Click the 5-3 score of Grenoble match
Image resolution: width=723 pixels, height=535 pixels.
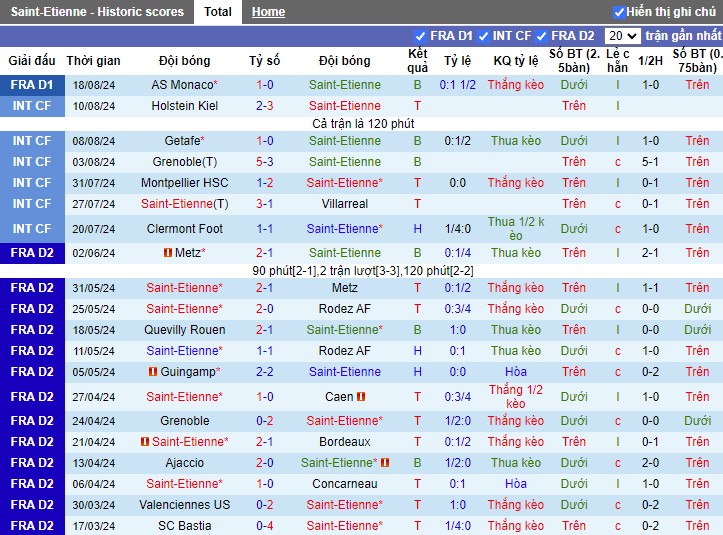click(265, 162)
